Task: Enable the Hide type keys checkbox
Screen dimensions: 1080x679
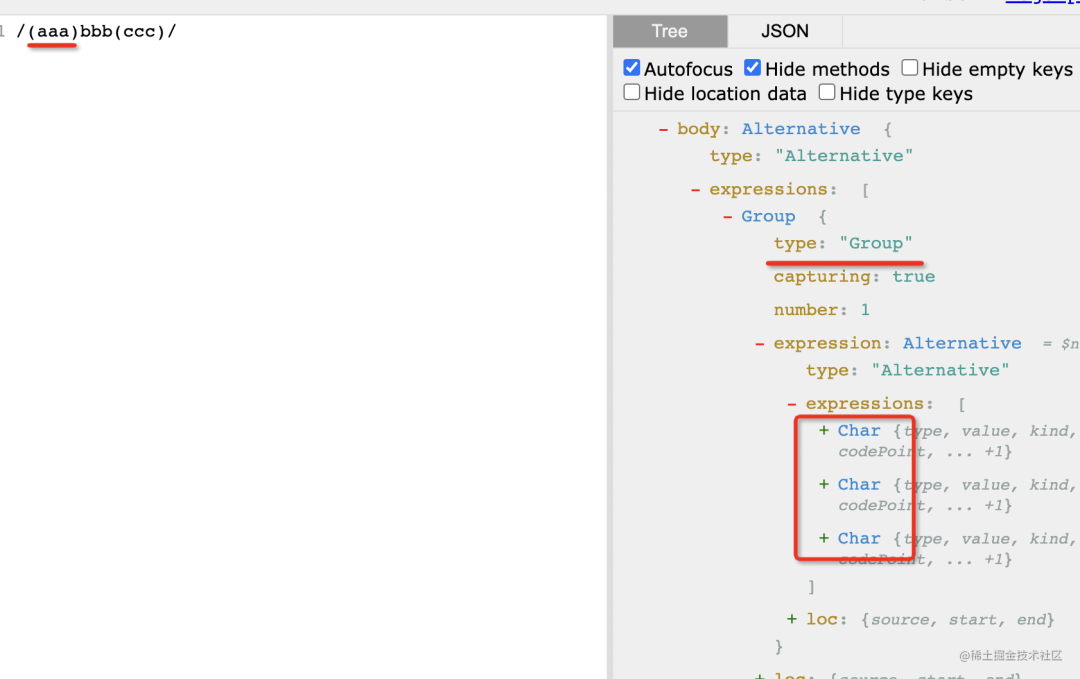Action: [827, 92]
